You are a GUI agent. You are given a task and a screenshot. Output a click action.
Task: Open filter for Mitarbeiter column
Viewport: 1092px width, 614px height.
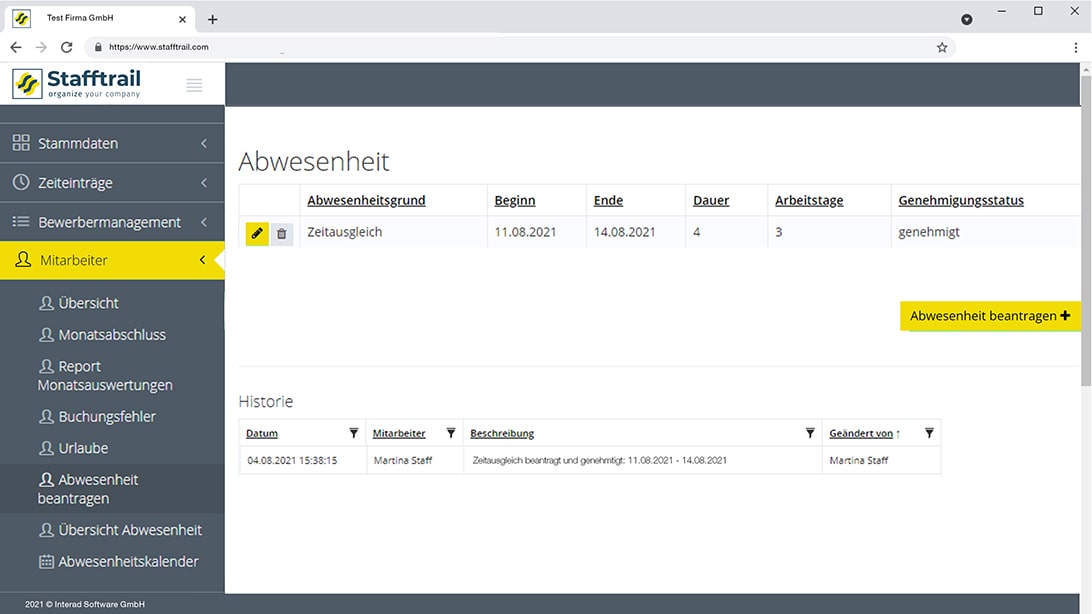pos(451,433)
